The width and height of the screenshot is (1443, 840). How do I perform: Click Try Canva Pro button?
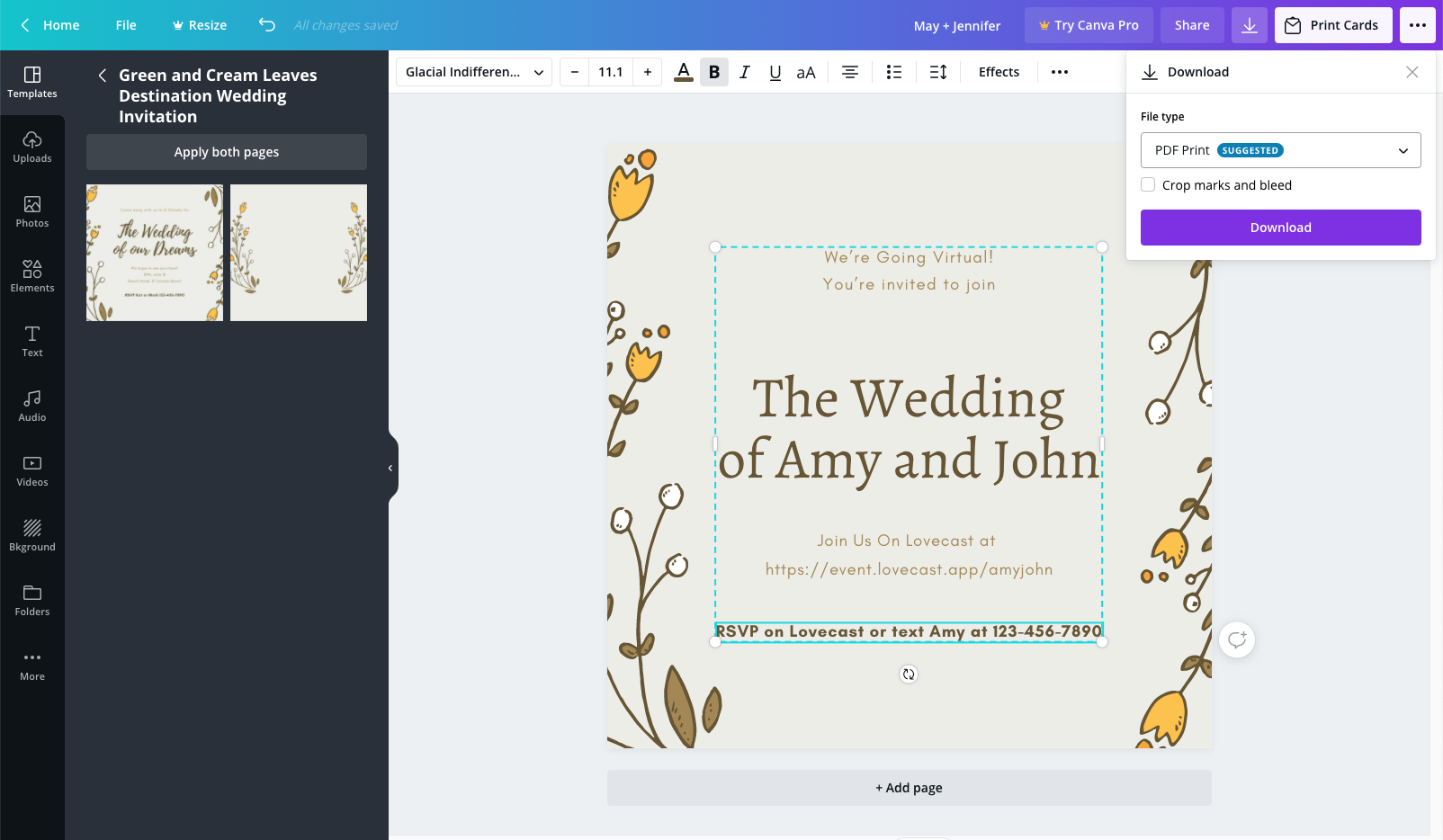(1089, 25)
